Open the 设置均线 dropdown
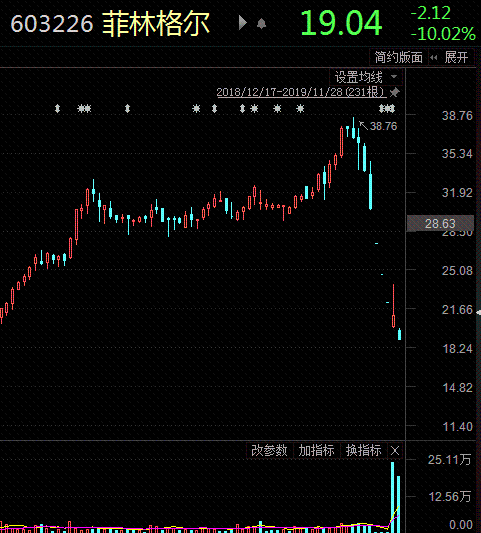Image resolution: width=481 pixels, height=533 pixels. click(x=366, y=77)
